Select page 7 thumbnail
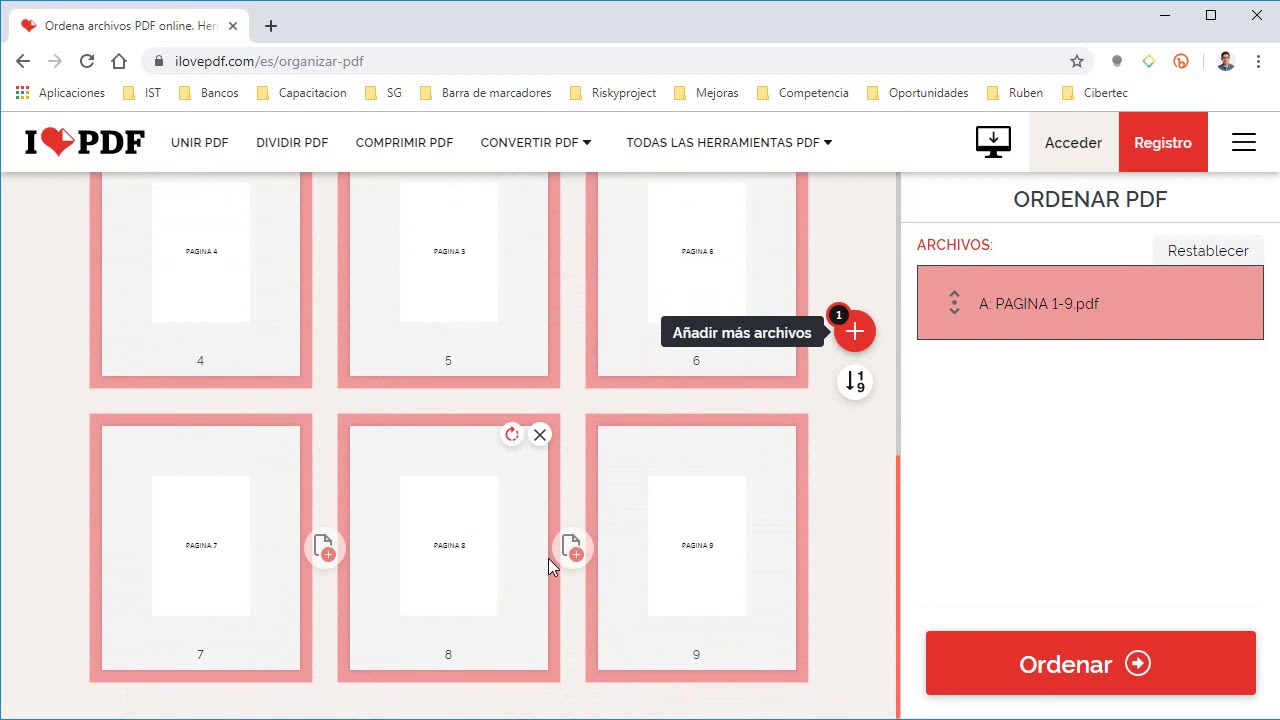1280x720 pixels. [201, 548]
